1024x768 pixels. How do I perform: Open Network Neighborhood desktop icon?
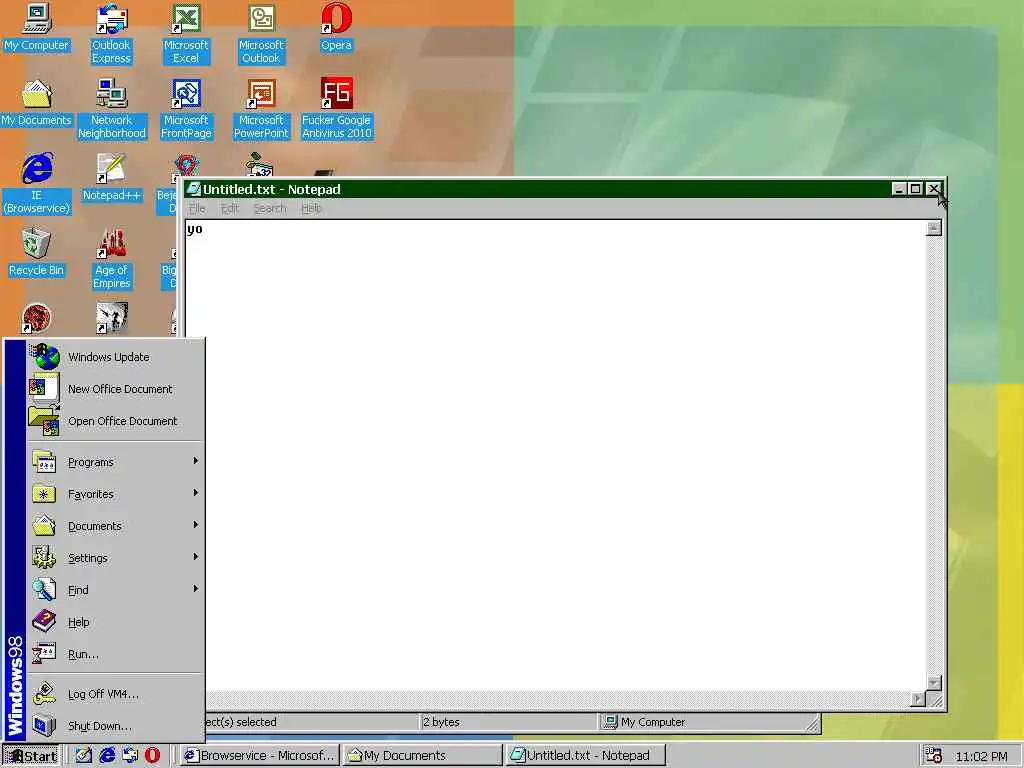pos(112,109)
